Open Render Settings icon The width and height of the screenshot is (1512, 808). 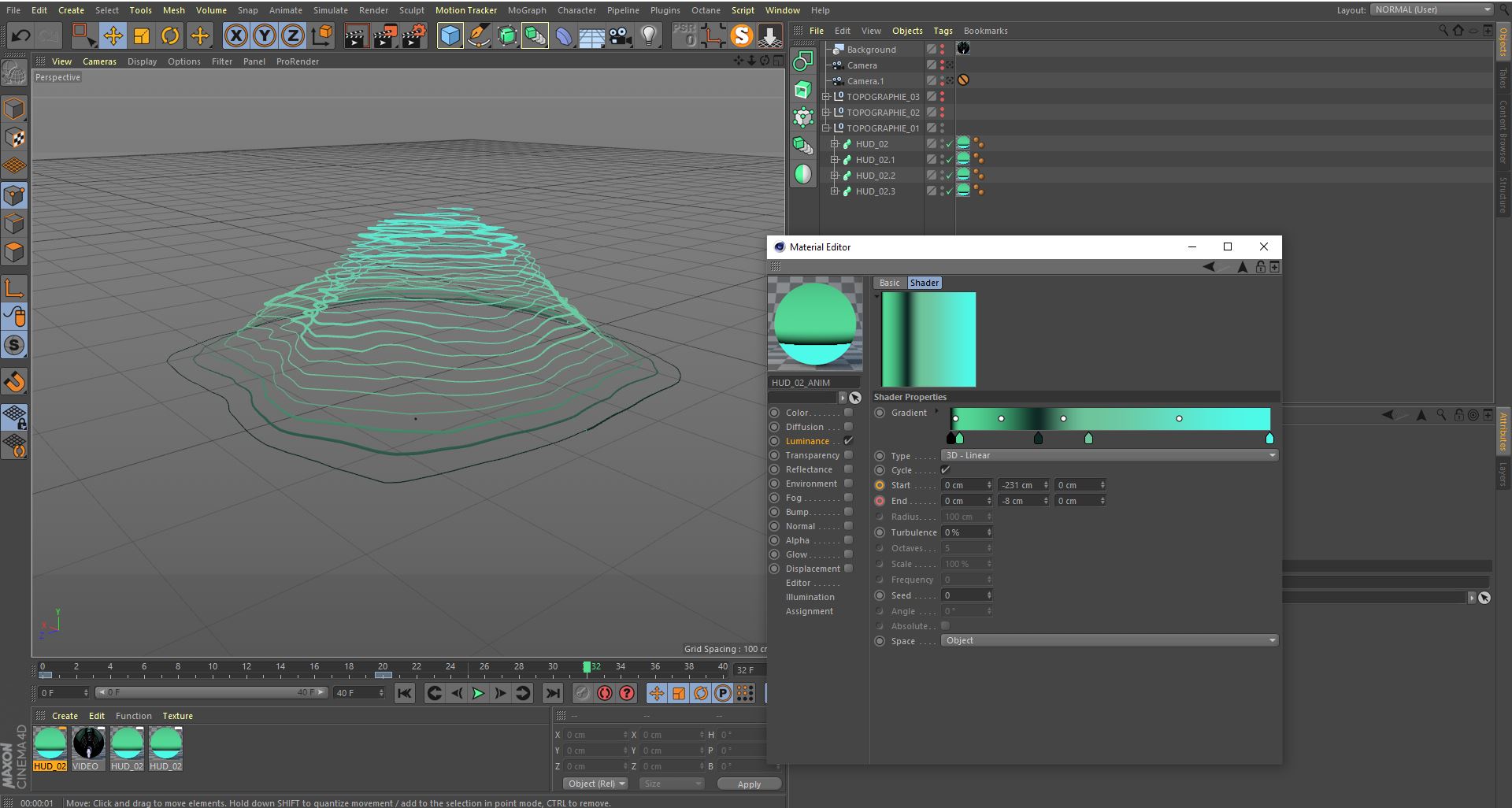pyautogui.click(x=414, y=35)
